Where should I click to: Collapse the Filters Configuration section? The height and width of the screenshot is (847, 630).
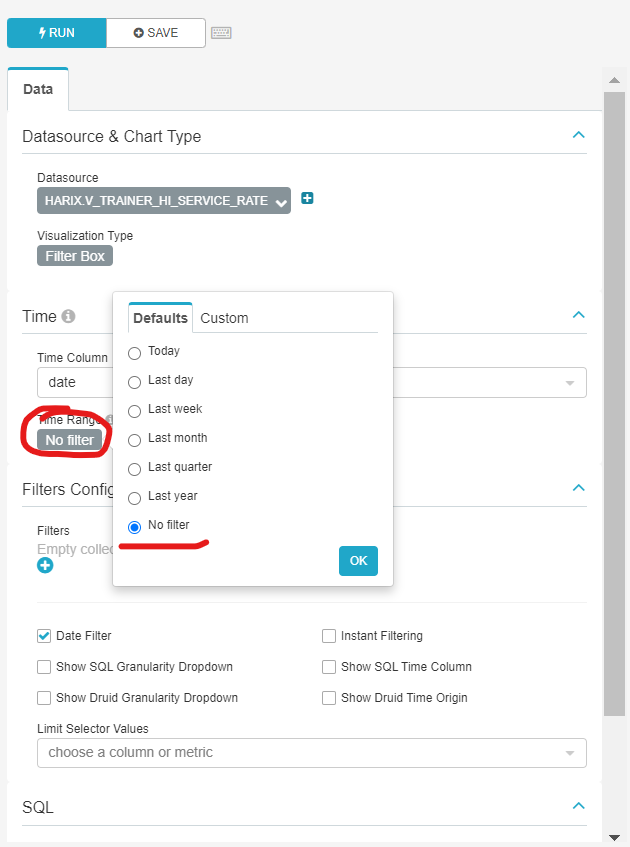click(x=578, y=489)
